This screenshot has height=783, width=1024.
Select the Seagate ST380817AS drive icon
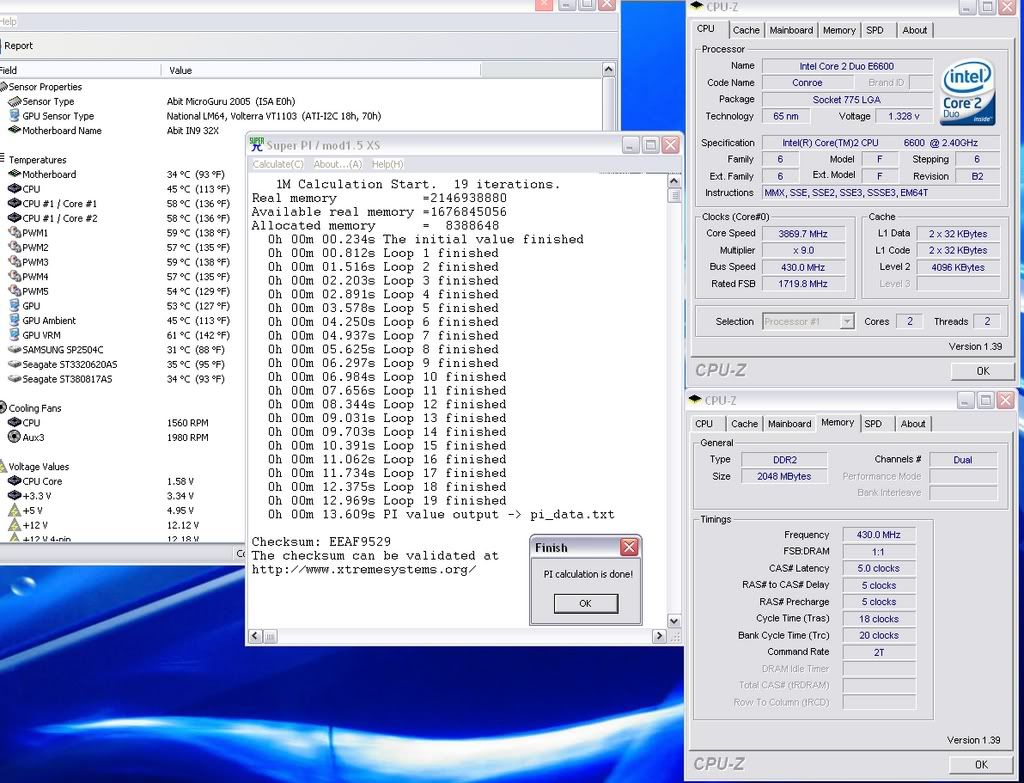pyautogui.click(x=14, y=379)
